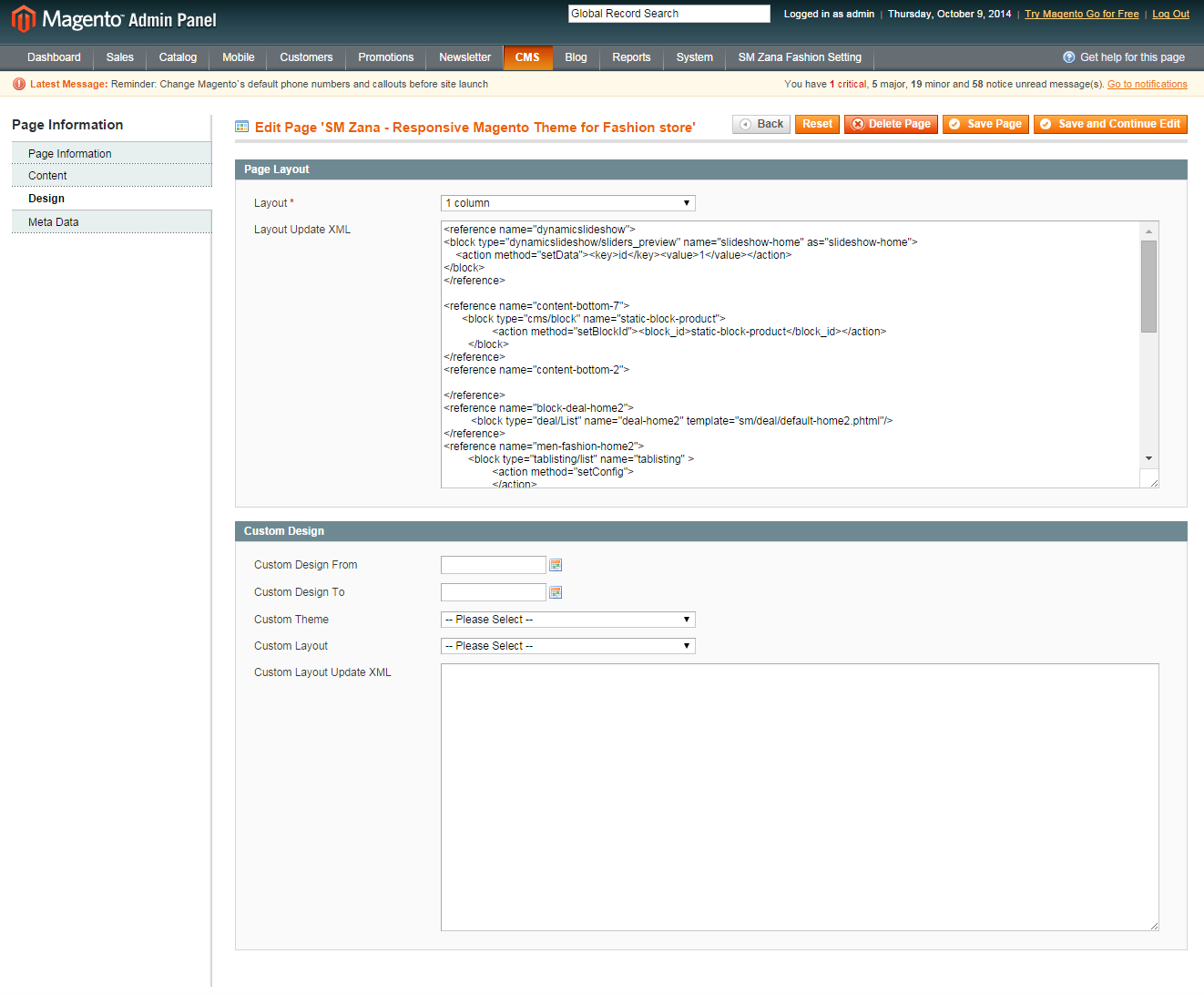Switch to the Content tab
The height and width of the screenshot is (995, 1204).
tap(111, 176)
